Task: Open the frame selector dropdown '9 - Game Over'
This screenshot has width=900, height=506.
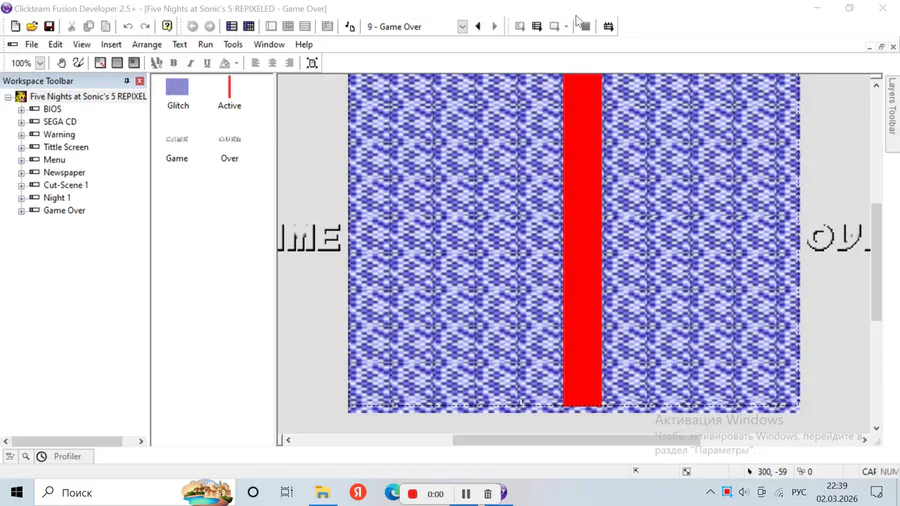Action: (x=462, y=26)
